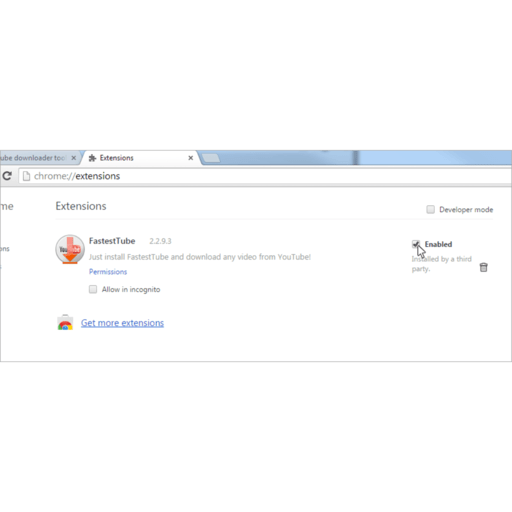Close the Extensions tab
This screenshot has width=512, height=512.
tap(191, 158)
